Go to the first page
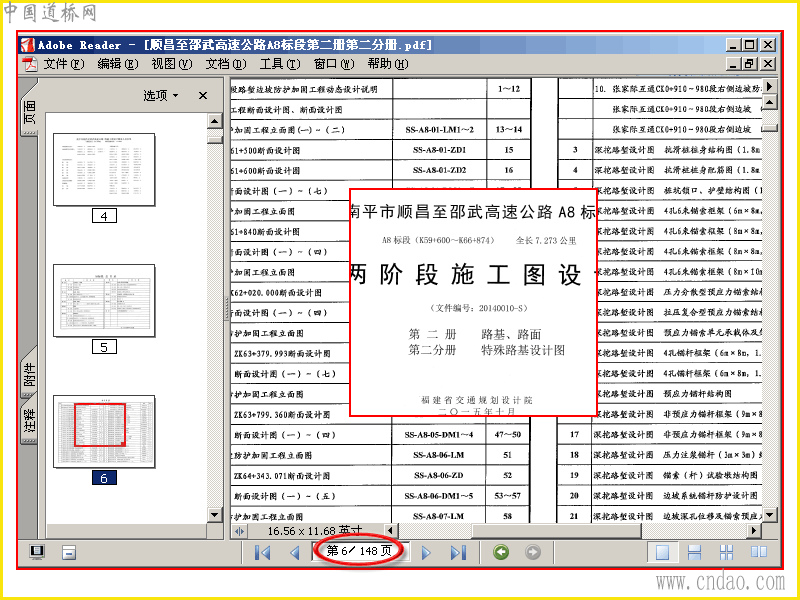Image resolution: width=800 pixels, height=600 pixels. pos(262,552)
